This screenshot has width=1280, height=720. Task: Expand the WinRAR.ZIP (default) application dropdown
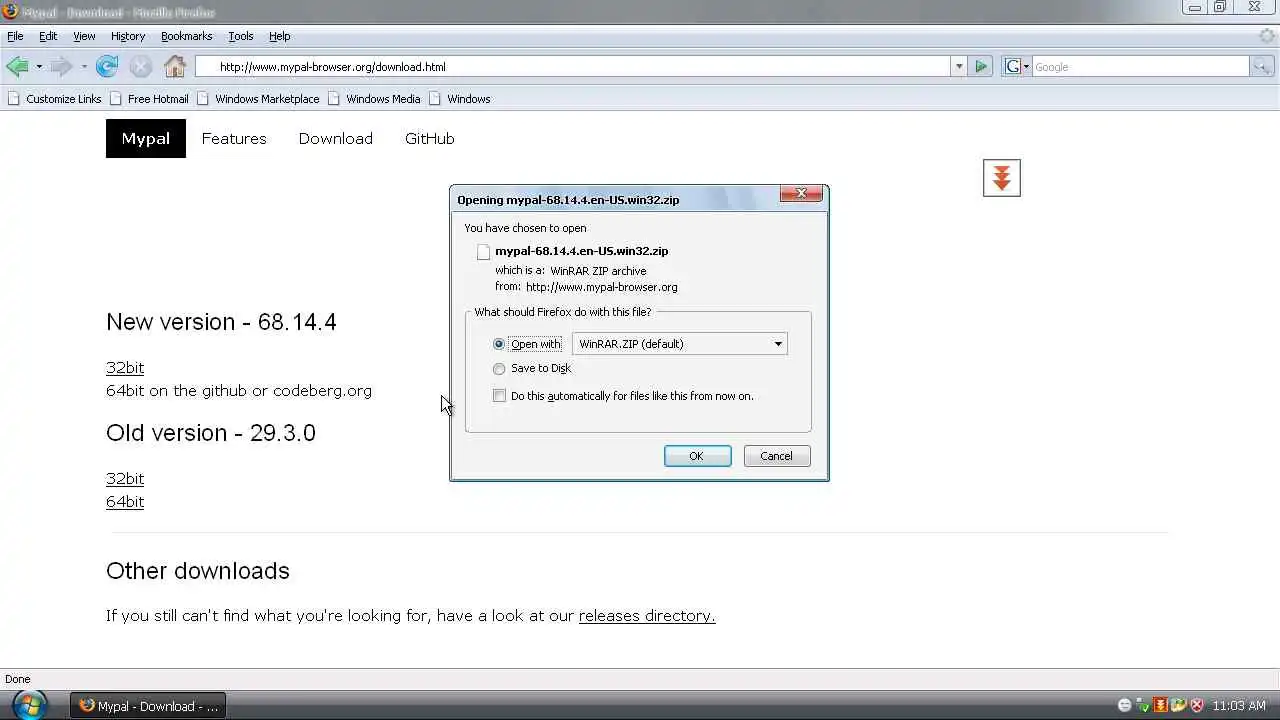[679, 344]
